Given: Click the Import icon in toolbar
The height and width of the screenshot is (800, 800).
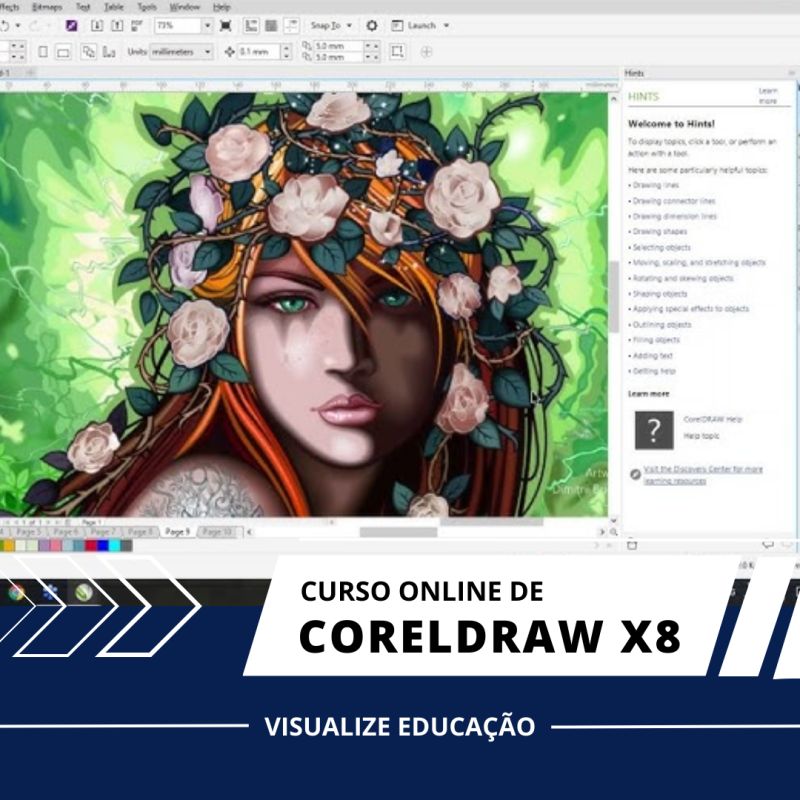Looking at the screenshot, I should tap(97, 26).
